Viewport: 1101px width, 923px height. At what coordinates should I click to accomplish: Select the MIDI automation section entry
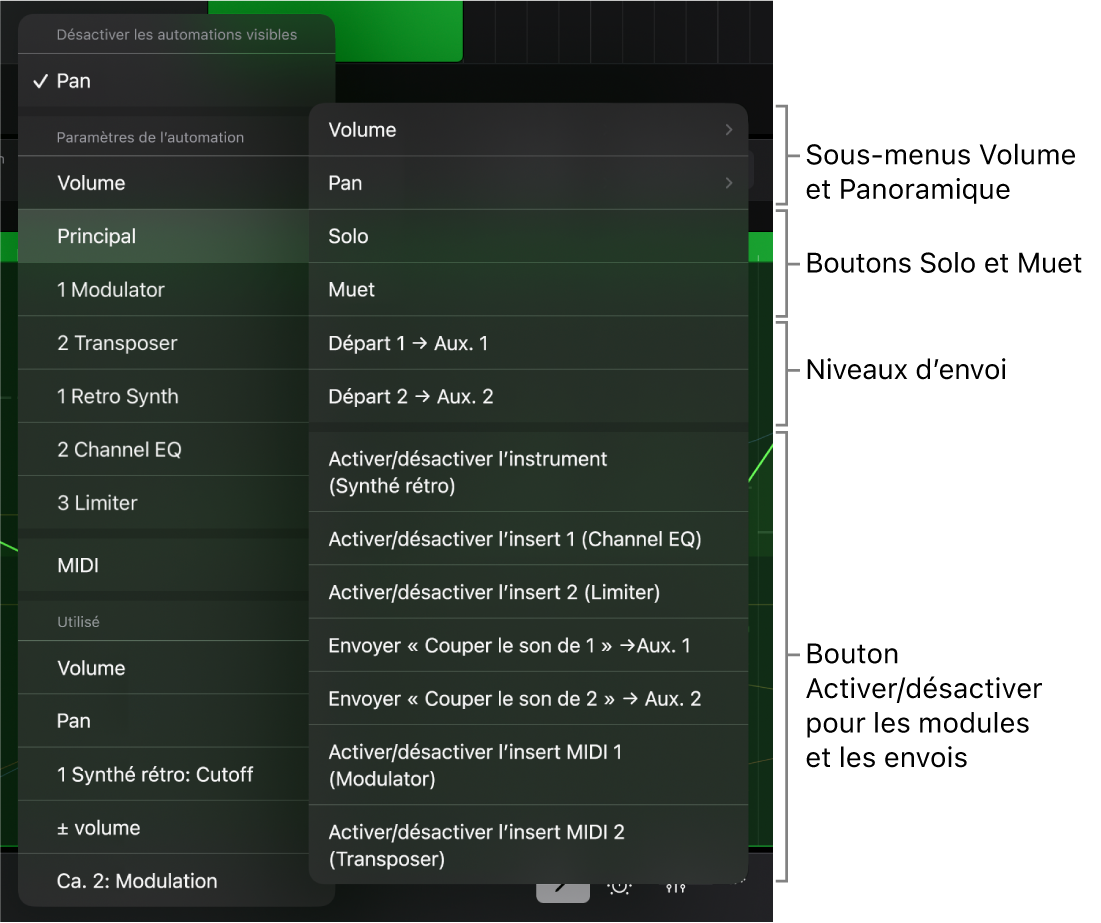pos(77,565)
